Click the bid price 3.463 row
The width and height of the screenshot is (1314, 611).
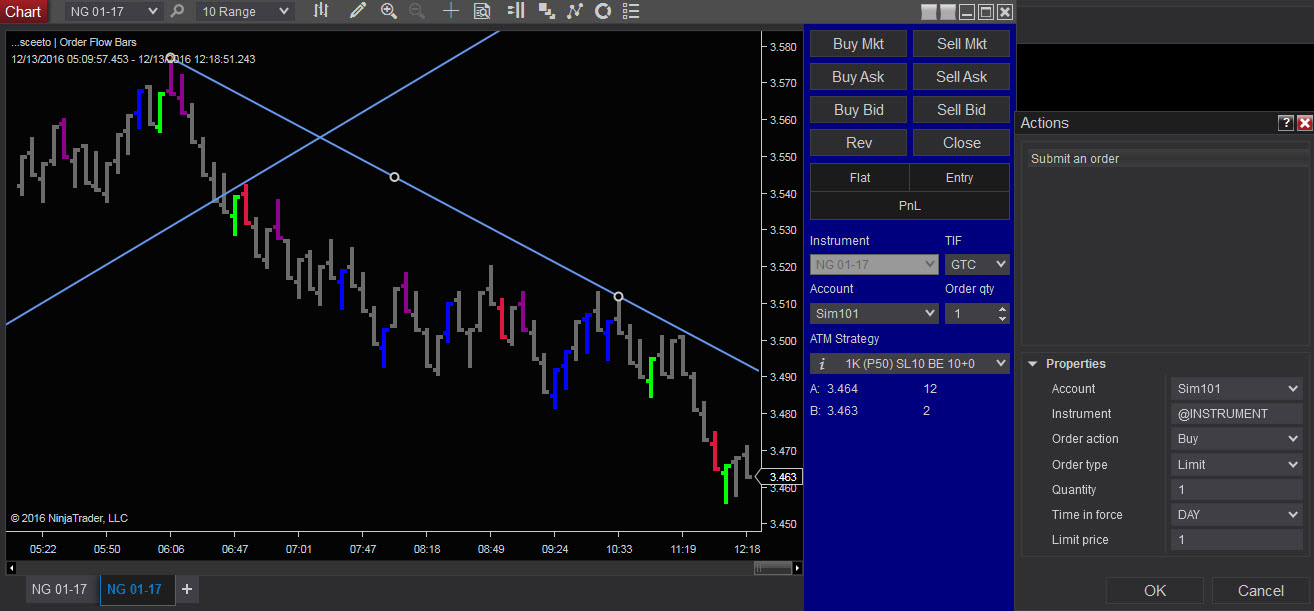(872, 411)
